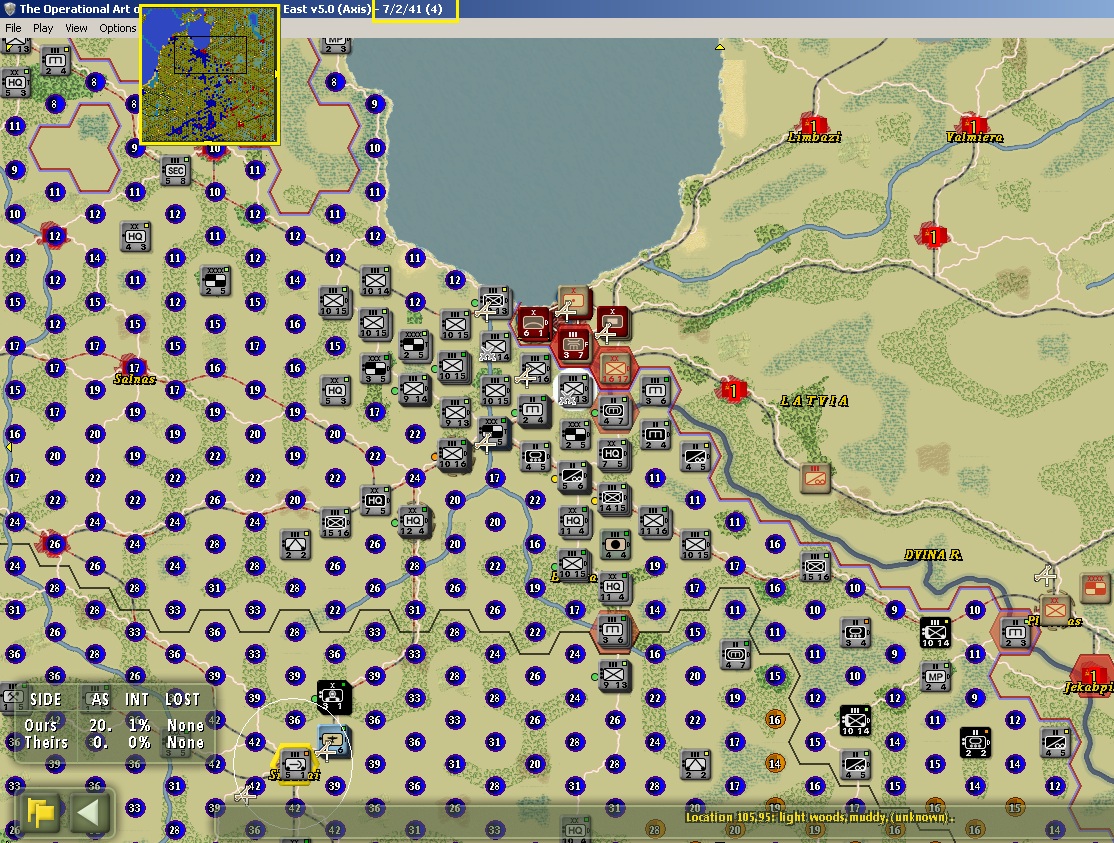Select the black armored unit rated 2-2
This screenshot has width=1114, height=843.
(x=975, y=743)
